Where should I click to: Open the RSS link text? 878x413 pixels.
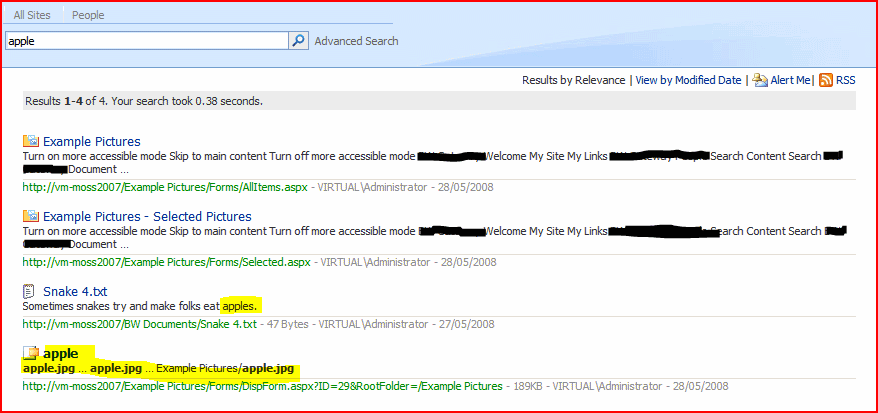point(846,80)
